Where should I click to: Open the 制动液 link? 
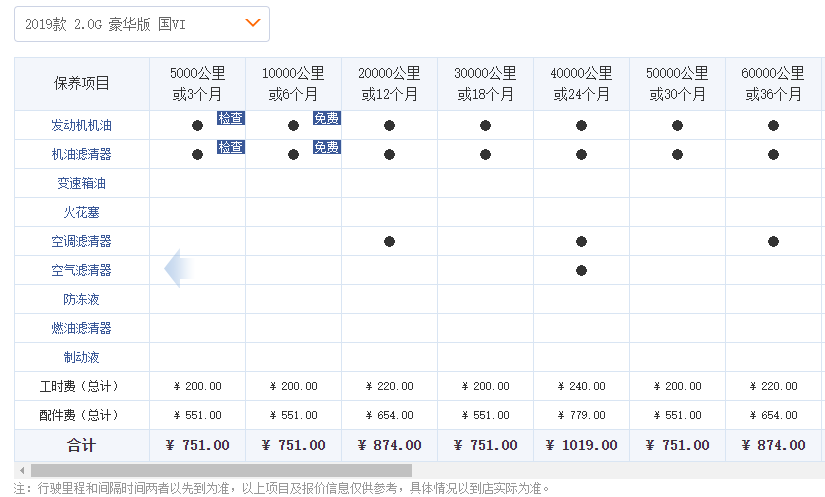pyautogui.click(x=82, y=357)
